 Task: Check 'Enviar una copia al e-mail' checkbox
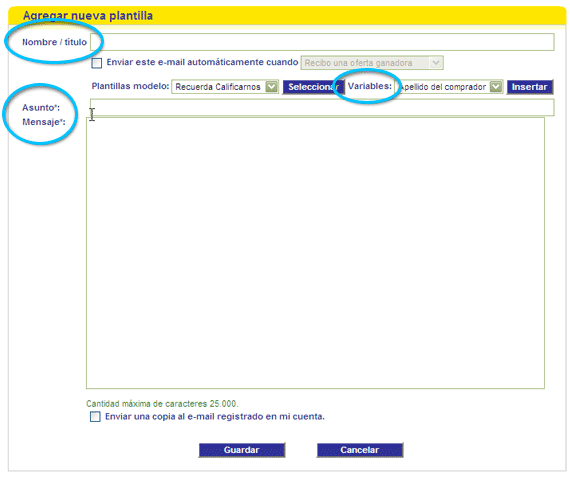[95, 417]
